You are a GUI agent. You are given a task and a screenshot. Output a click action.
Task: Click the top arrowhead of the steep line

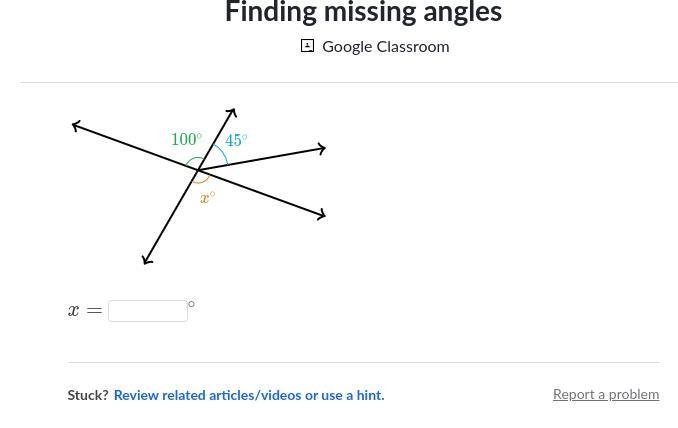point(231,112)
